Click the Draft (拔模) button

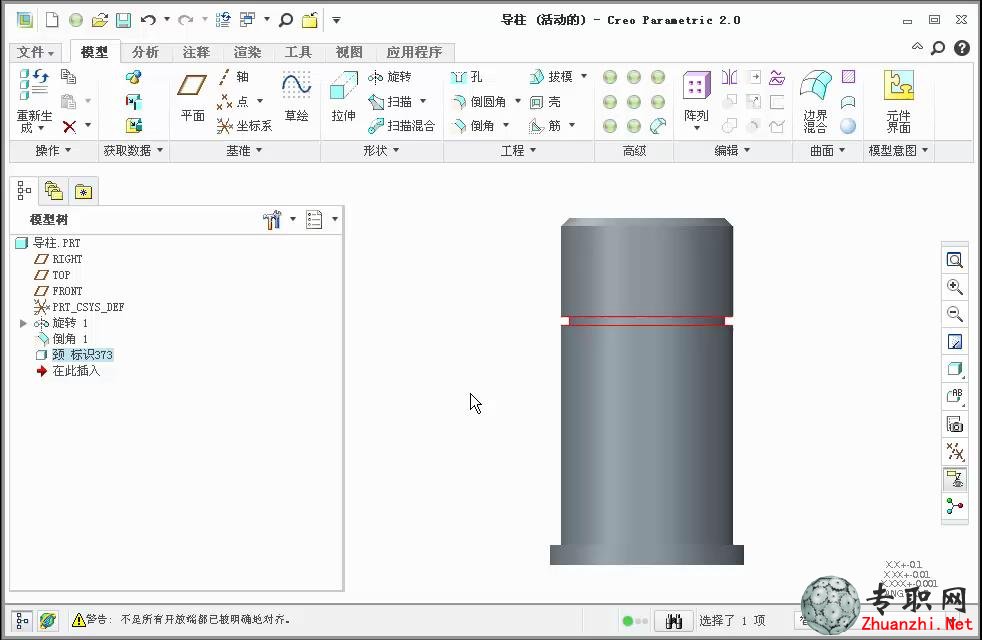(x=551, y=76)
